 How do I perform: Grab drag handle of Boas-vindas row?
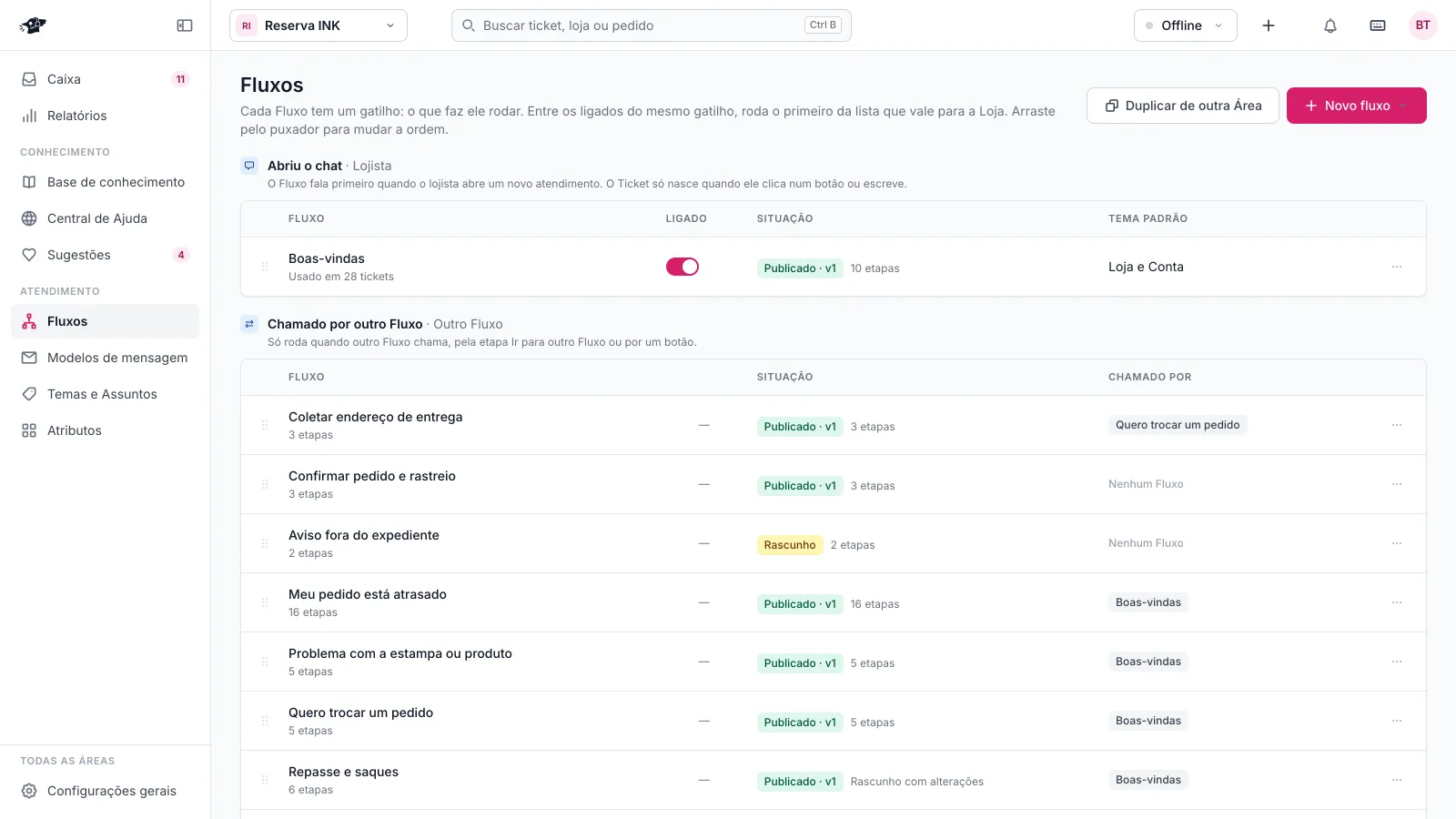click(x=265, y=267)
